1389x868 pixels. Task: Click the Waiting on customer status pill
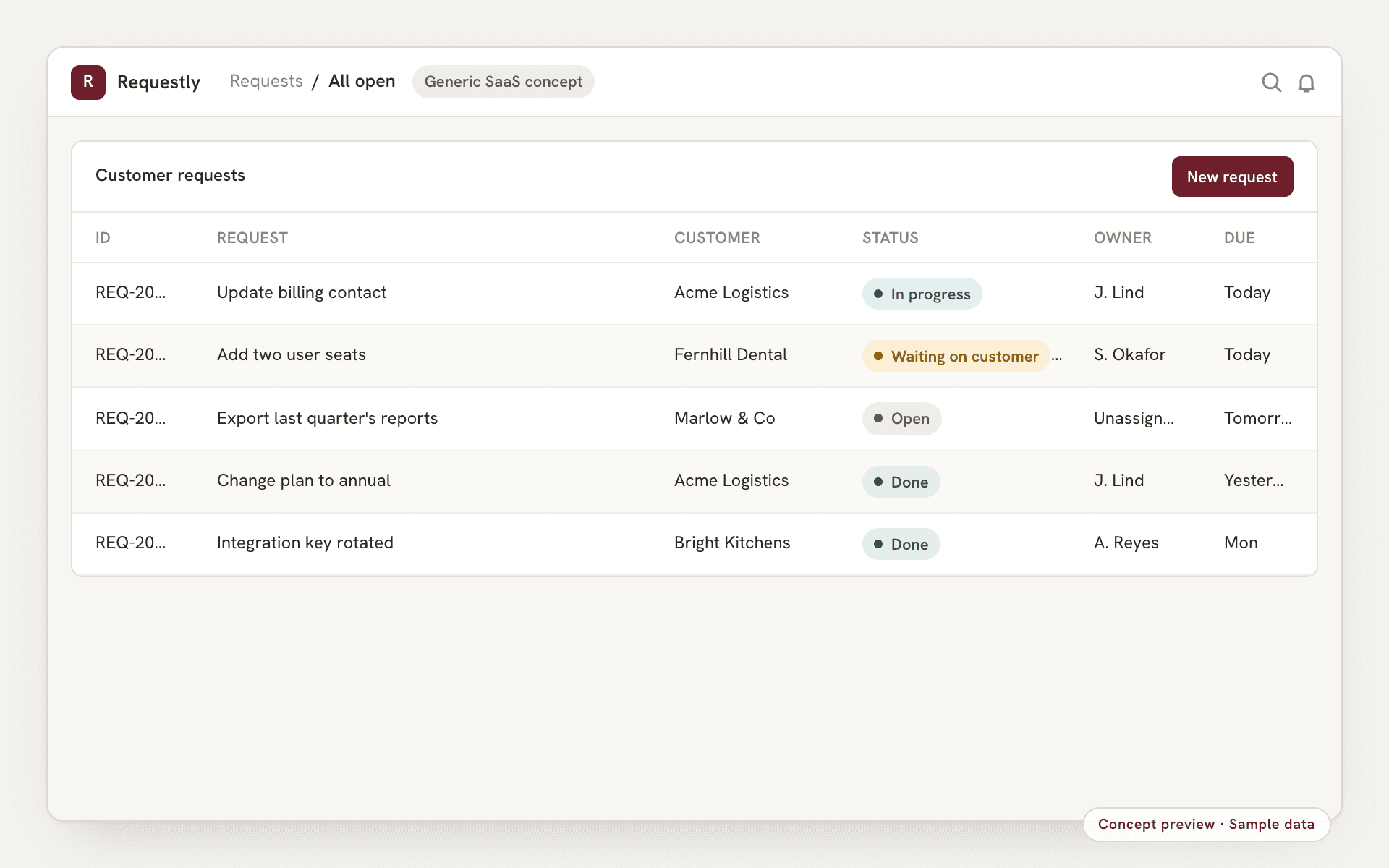(956, 356)
